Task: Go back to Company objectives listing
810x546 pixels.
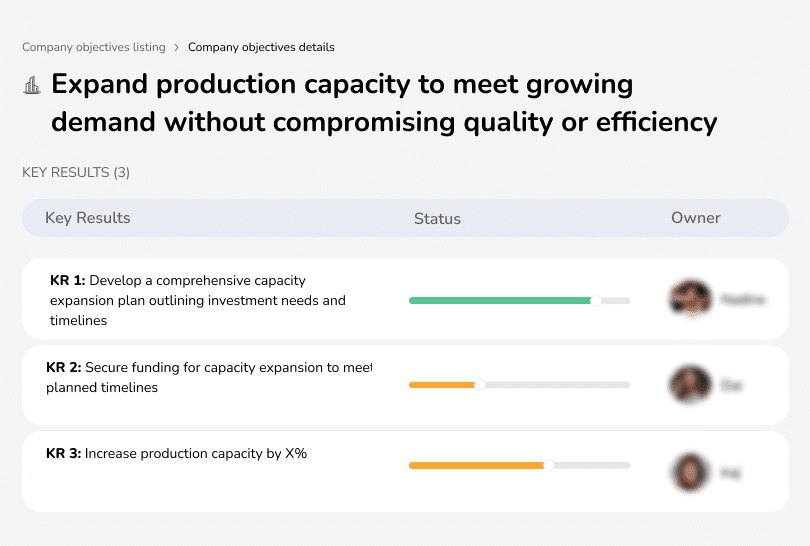Action: pos(94,47)
